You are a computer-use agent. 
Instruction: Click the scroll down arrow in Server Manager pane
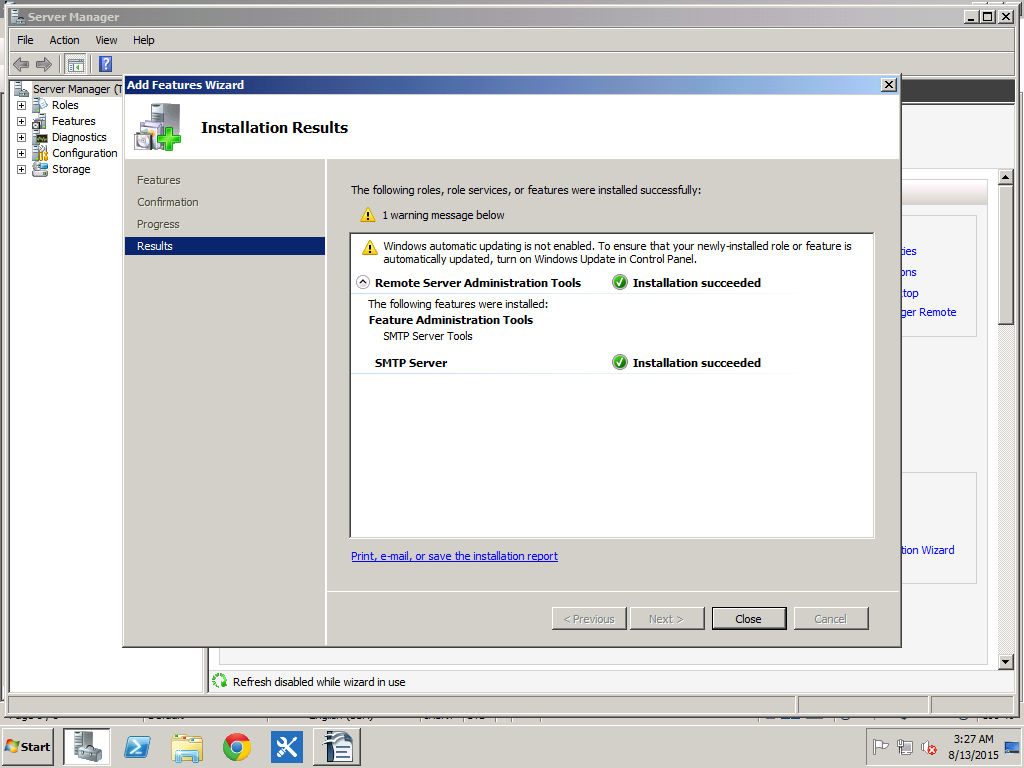[1006, 662]
